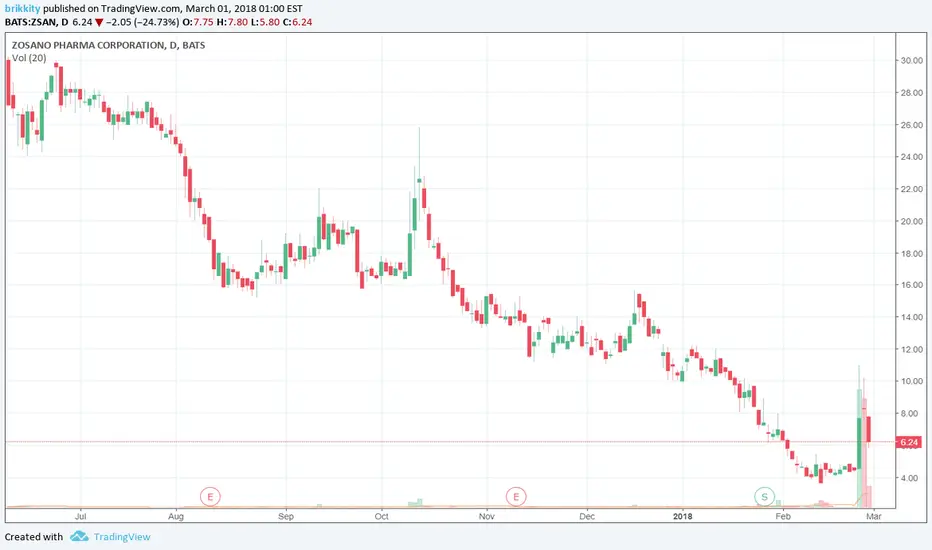The image size is (932, 550).
Task: Click the Aug label on time axis
Action: (x=176, y=516)
